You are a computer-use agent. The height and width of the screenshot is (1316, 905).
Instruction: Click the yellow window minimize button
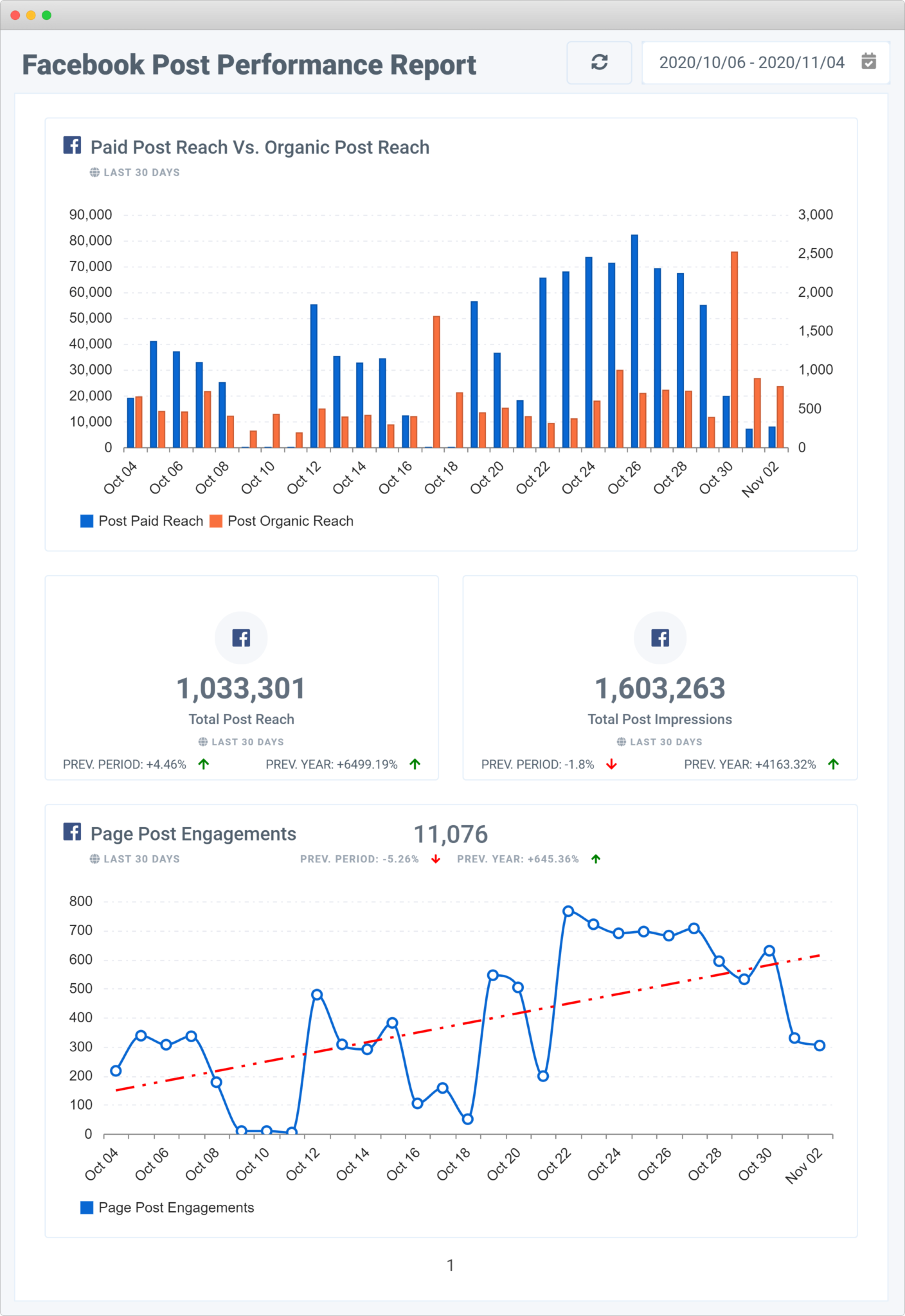point(31,15)
